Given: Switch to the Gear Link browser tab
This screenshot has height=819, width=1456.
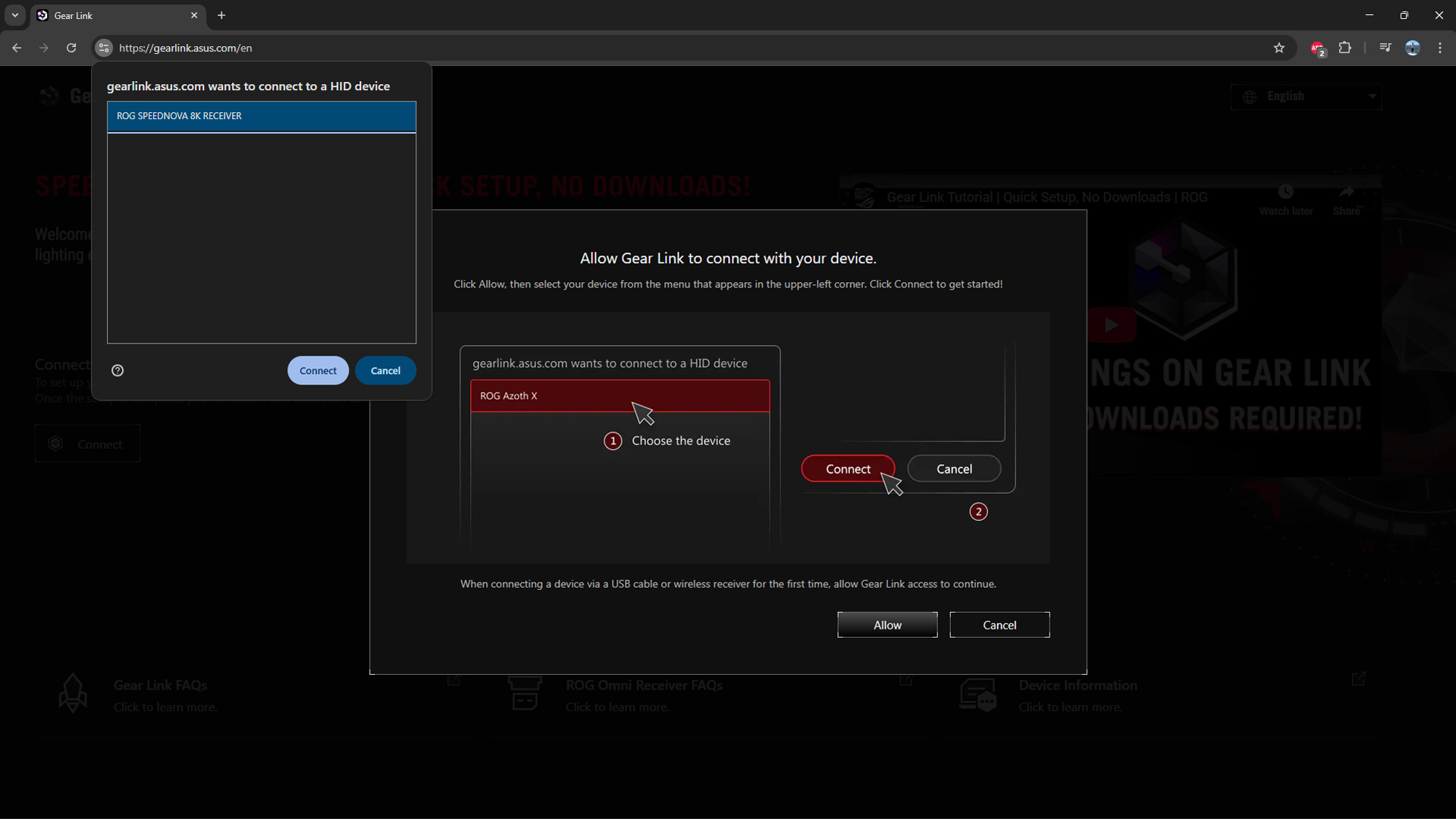Looking at the screenshot, I should (106, 15).
